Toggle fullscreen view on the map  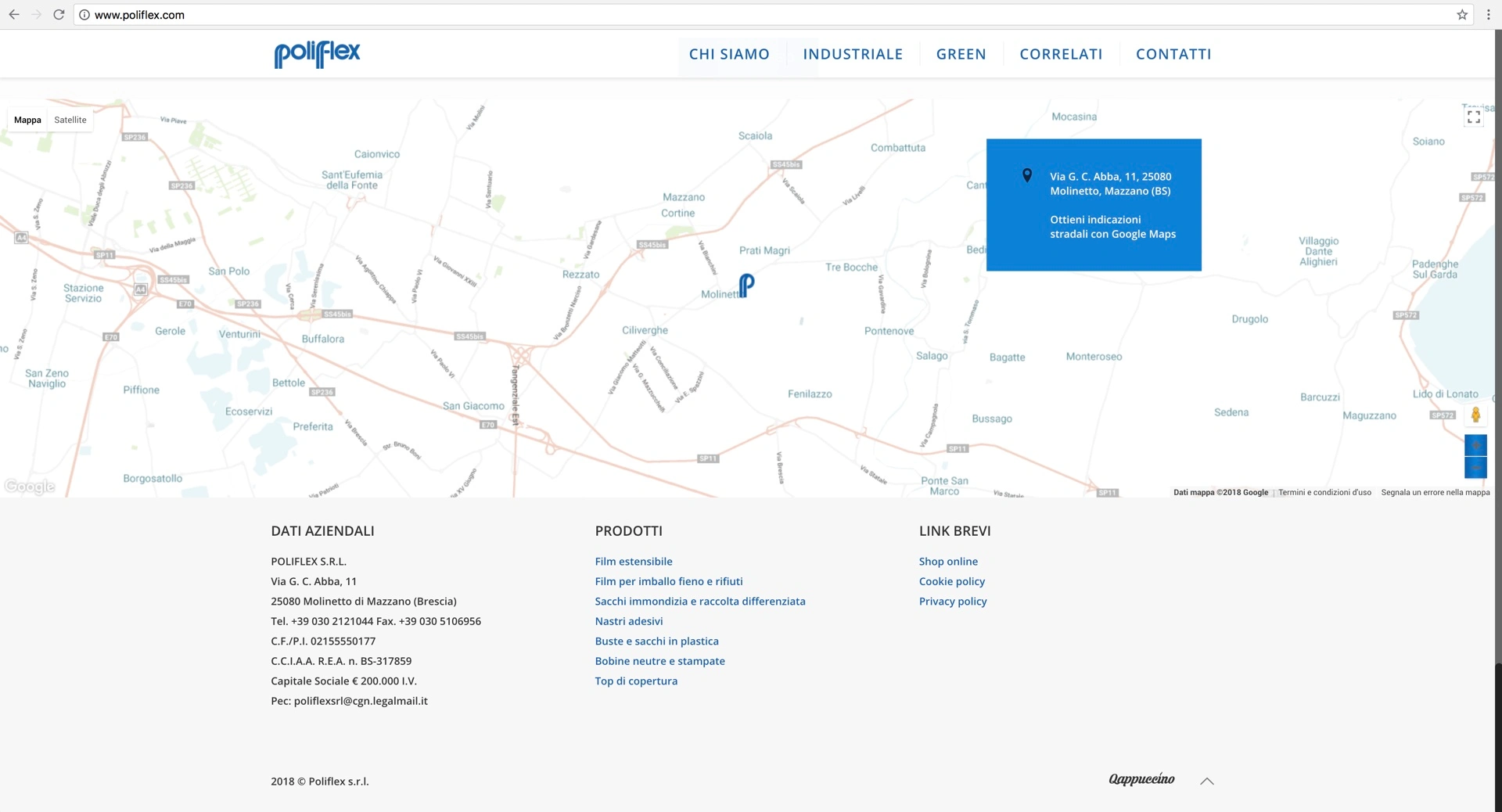click(x=1474, y=117)
